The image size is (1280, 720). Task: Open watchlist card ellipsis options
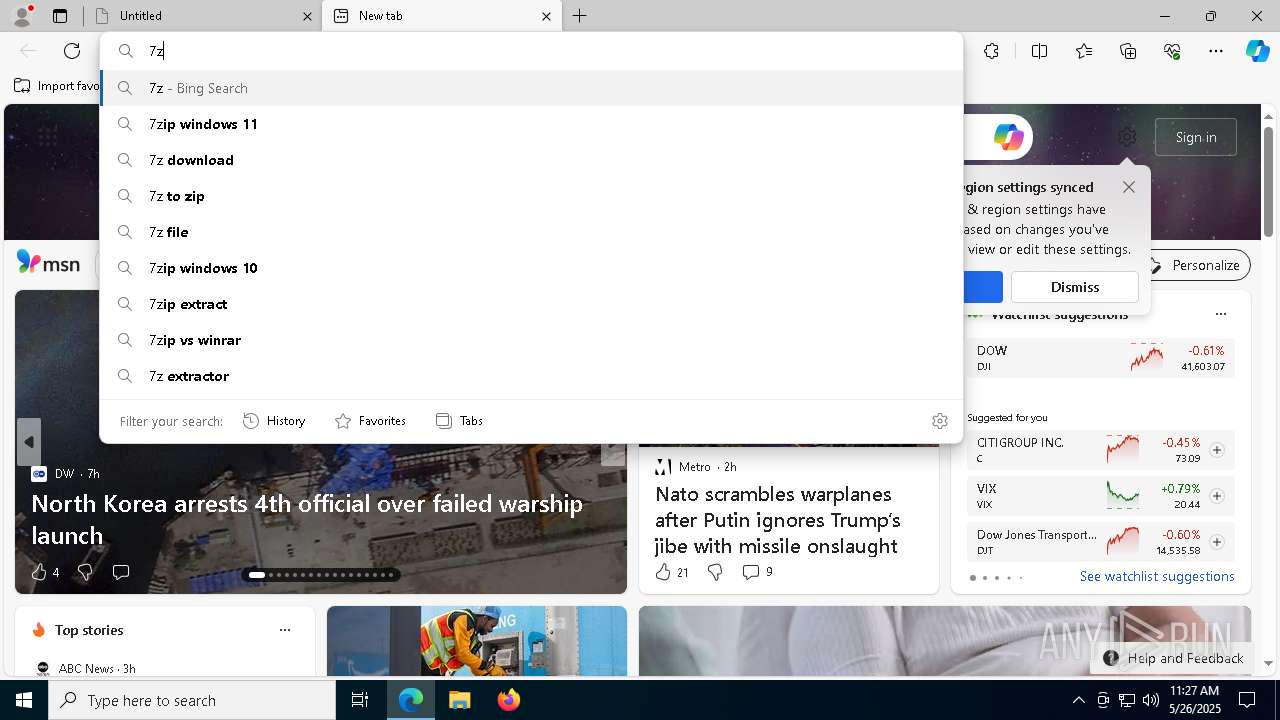tap(1220, 314)
